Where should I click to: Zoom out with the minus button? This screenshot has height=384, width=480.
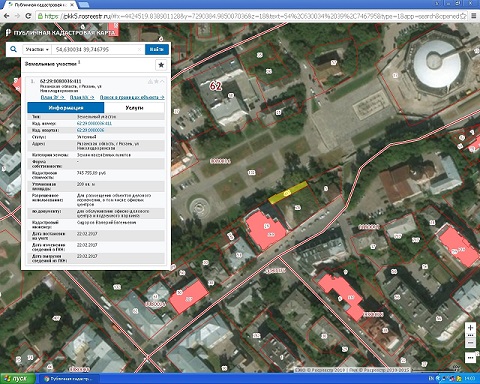[x=470, y=343]
